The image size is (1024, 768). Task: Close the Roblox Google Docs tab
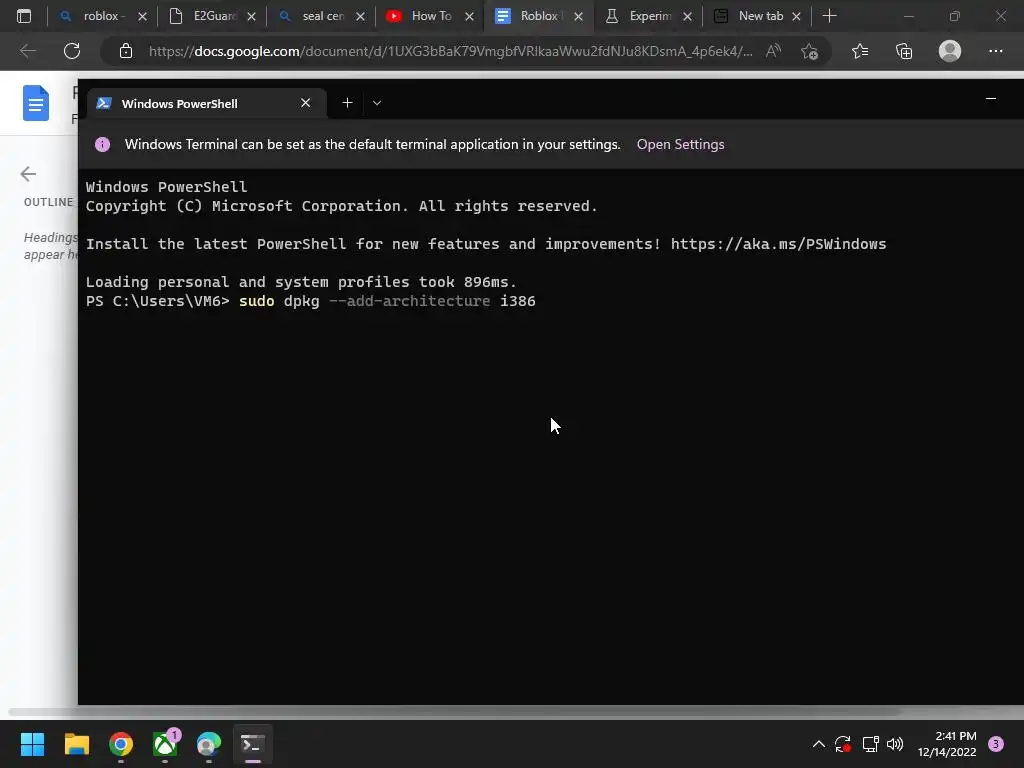(x=579, y=16)
